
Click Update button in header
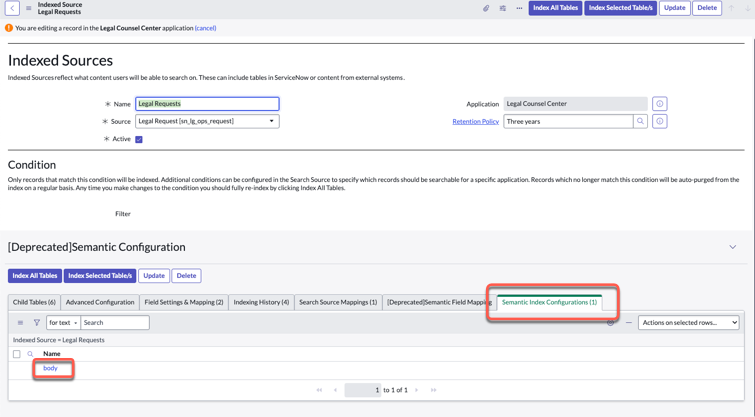click(675, 8)
